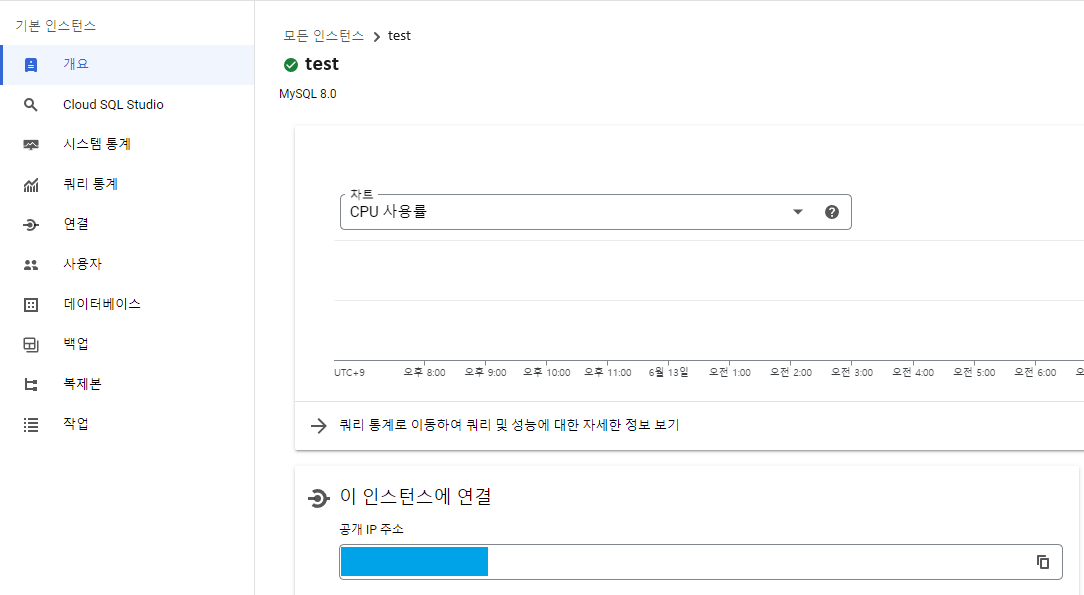The height and width of the screenshot is (595, 1084).
Task: Open Cloud SQL Studio from the sidebar
Action: 127,105
